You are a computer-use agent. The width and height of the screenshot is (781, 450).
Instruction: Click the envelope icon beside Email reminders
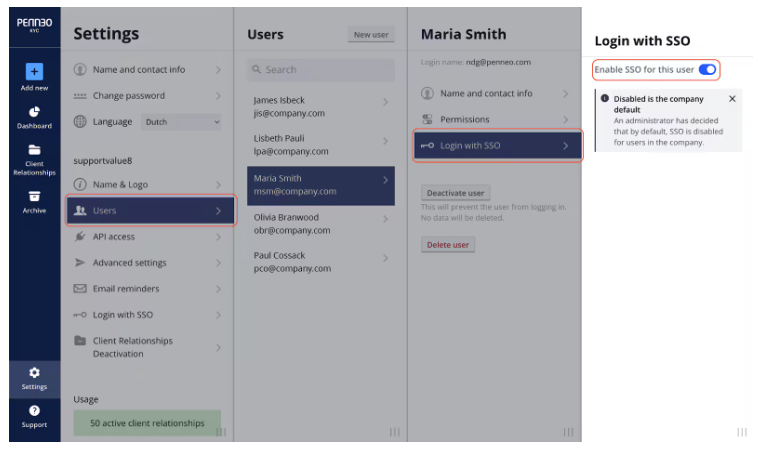(80, 289)
